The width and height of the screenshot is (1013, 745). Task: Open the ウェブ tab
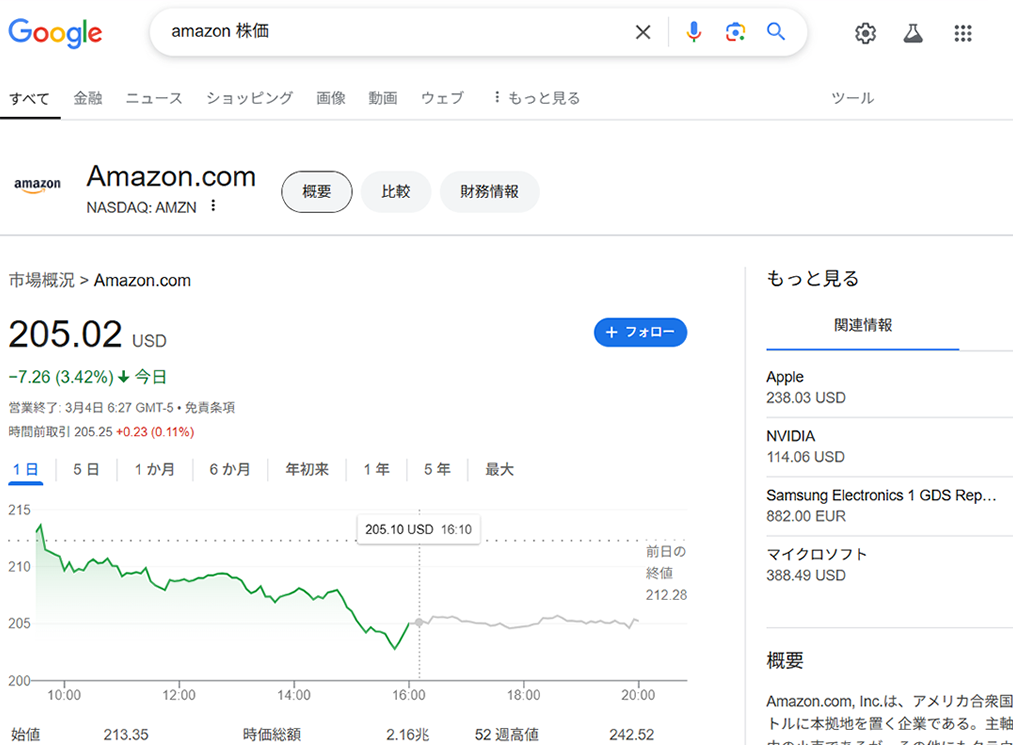(443, 98)
